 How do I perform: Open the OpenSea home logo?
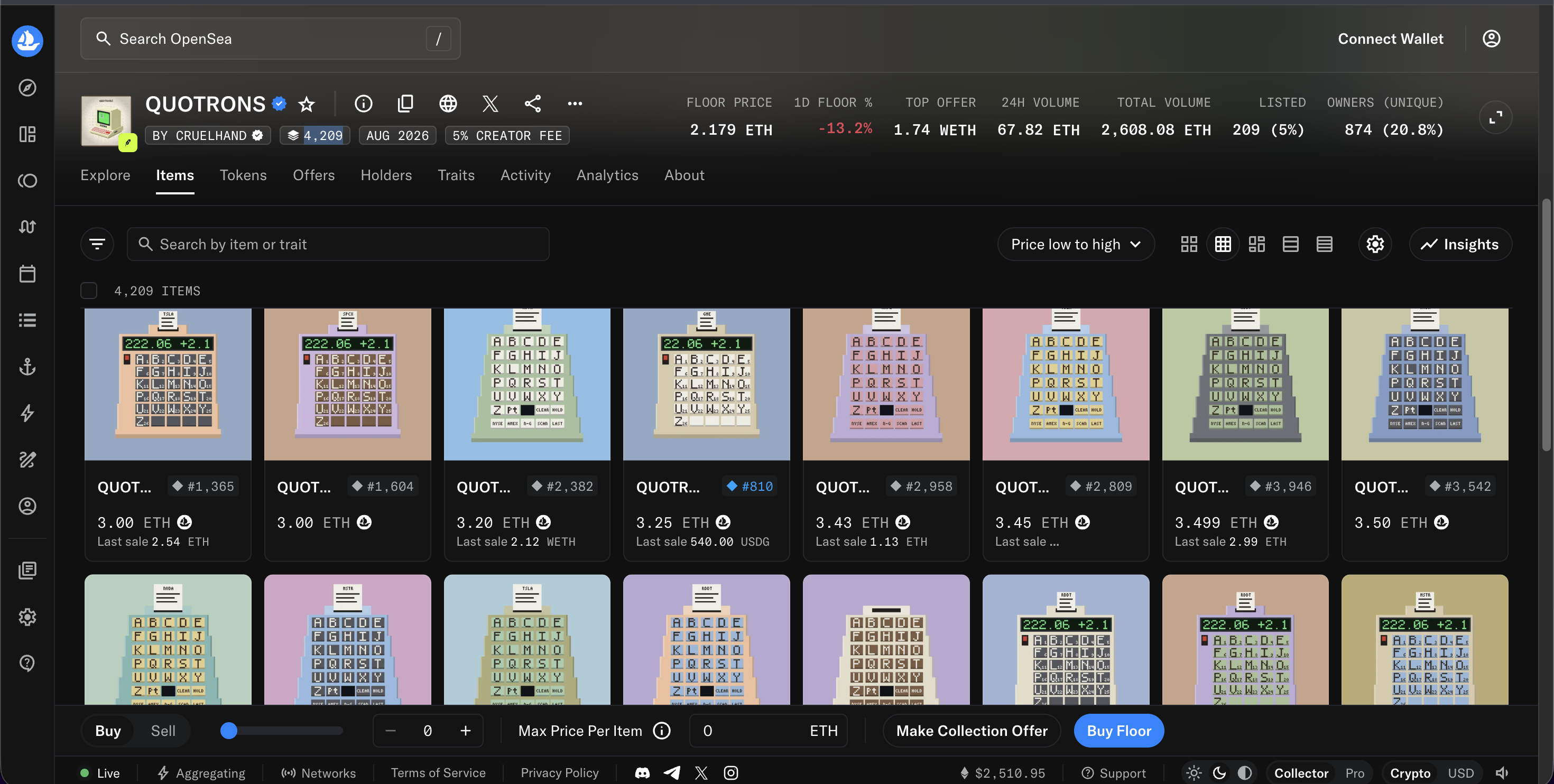(27, 41)
